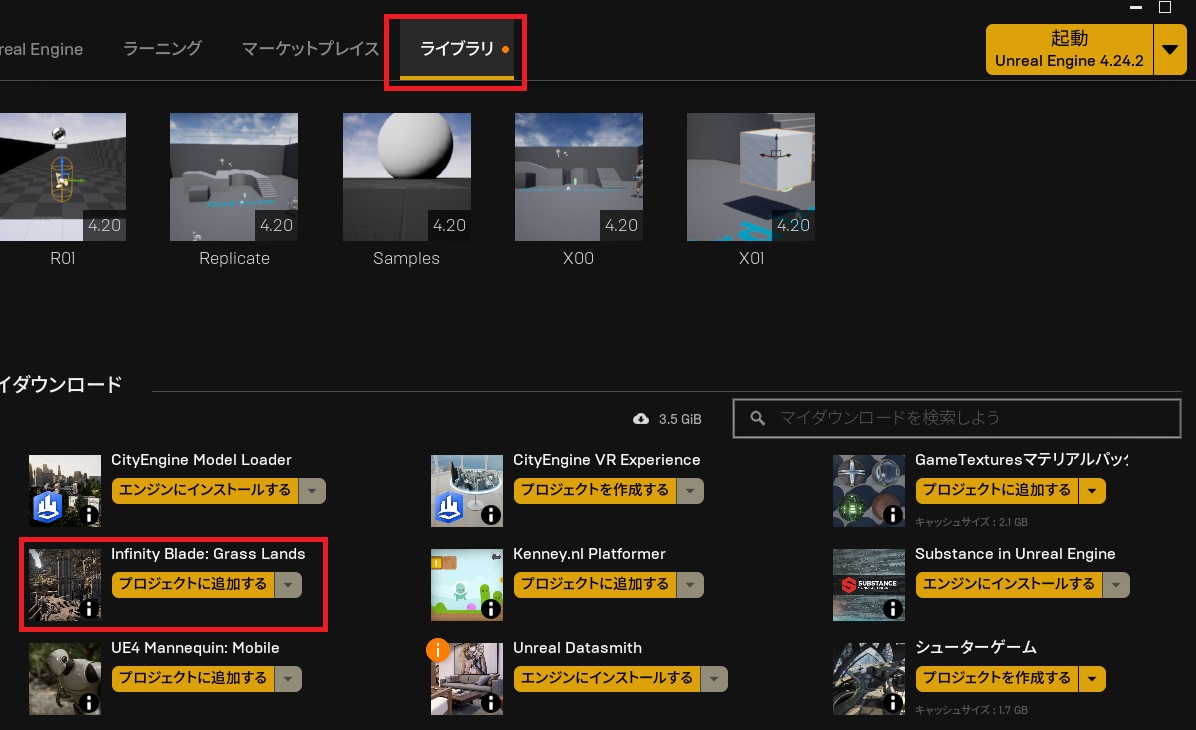Open the R01 project thumbnail
Viewport: 1196px width, 730px height.
click(63, 177)
